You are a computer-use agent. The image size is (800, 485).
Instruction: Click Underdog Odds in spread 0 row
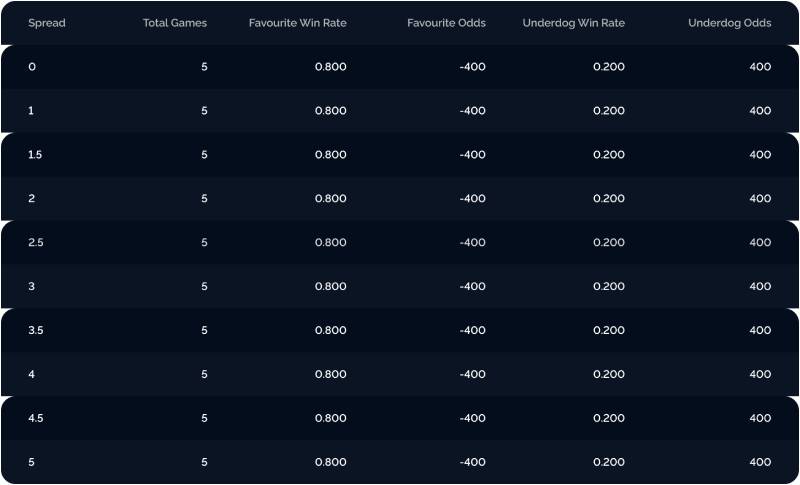(760, 67)
